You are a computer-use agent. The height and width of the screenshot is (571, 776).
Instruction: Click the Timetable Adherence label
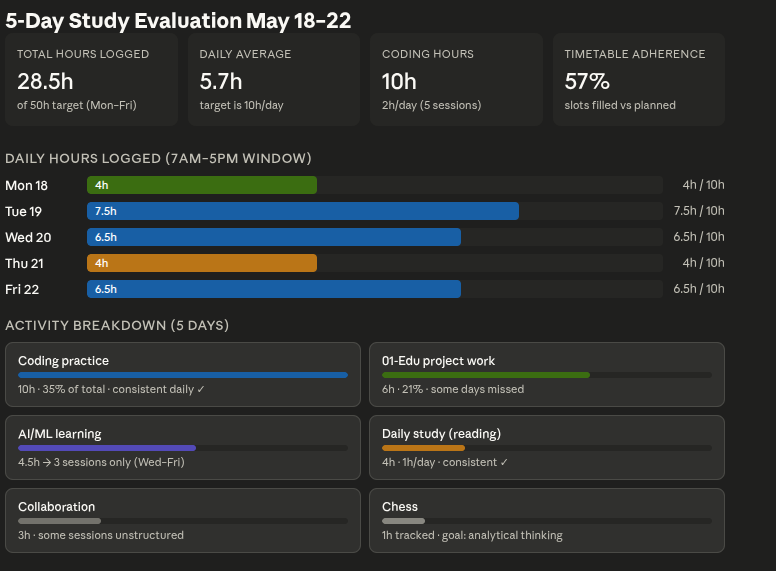pos(635,54)
